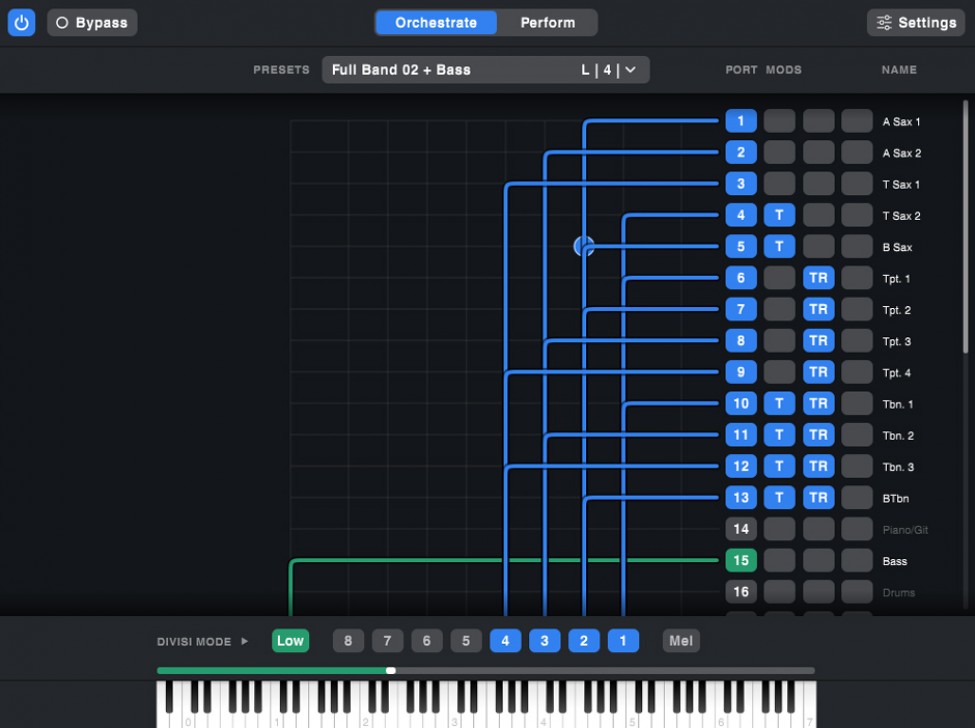The height and width of the screenshot is (728, 975).
Task: Toggle the Low divisi mode option
Action: 290,640
